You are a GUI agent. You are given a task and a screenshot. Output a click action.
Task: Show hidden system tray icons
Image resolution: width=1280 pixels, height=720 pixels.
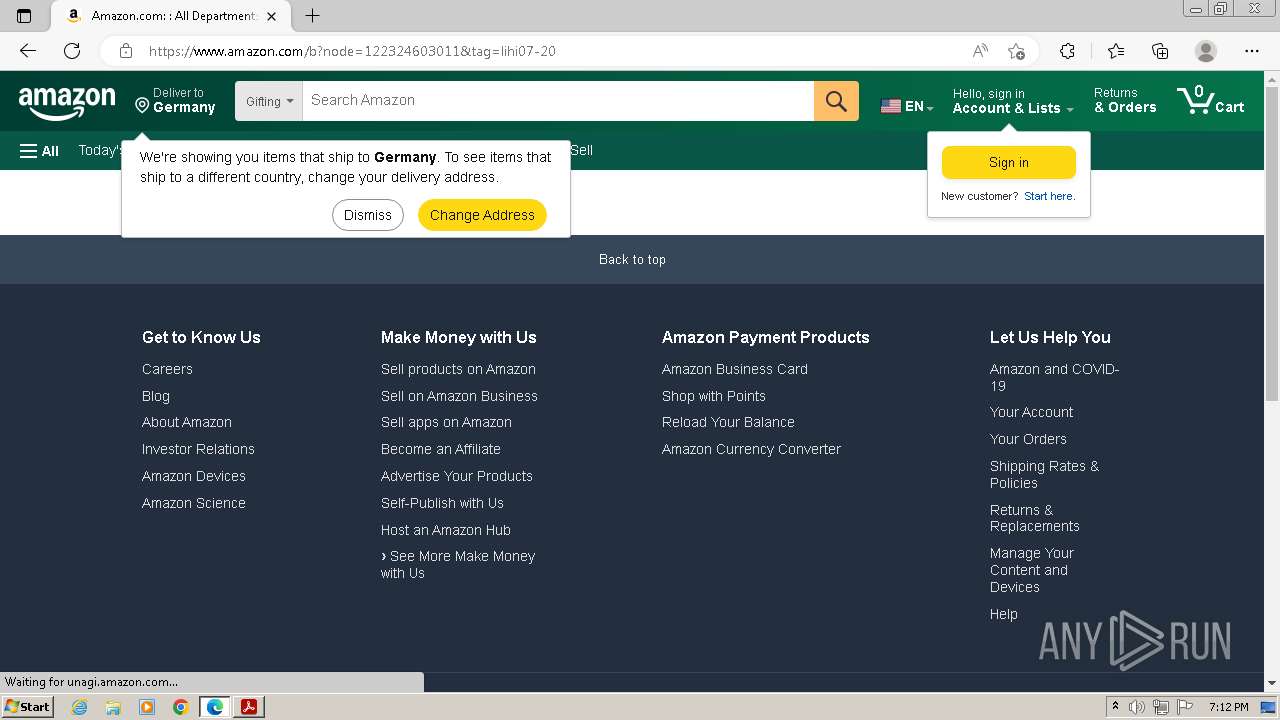click(x=1115, y=707)
